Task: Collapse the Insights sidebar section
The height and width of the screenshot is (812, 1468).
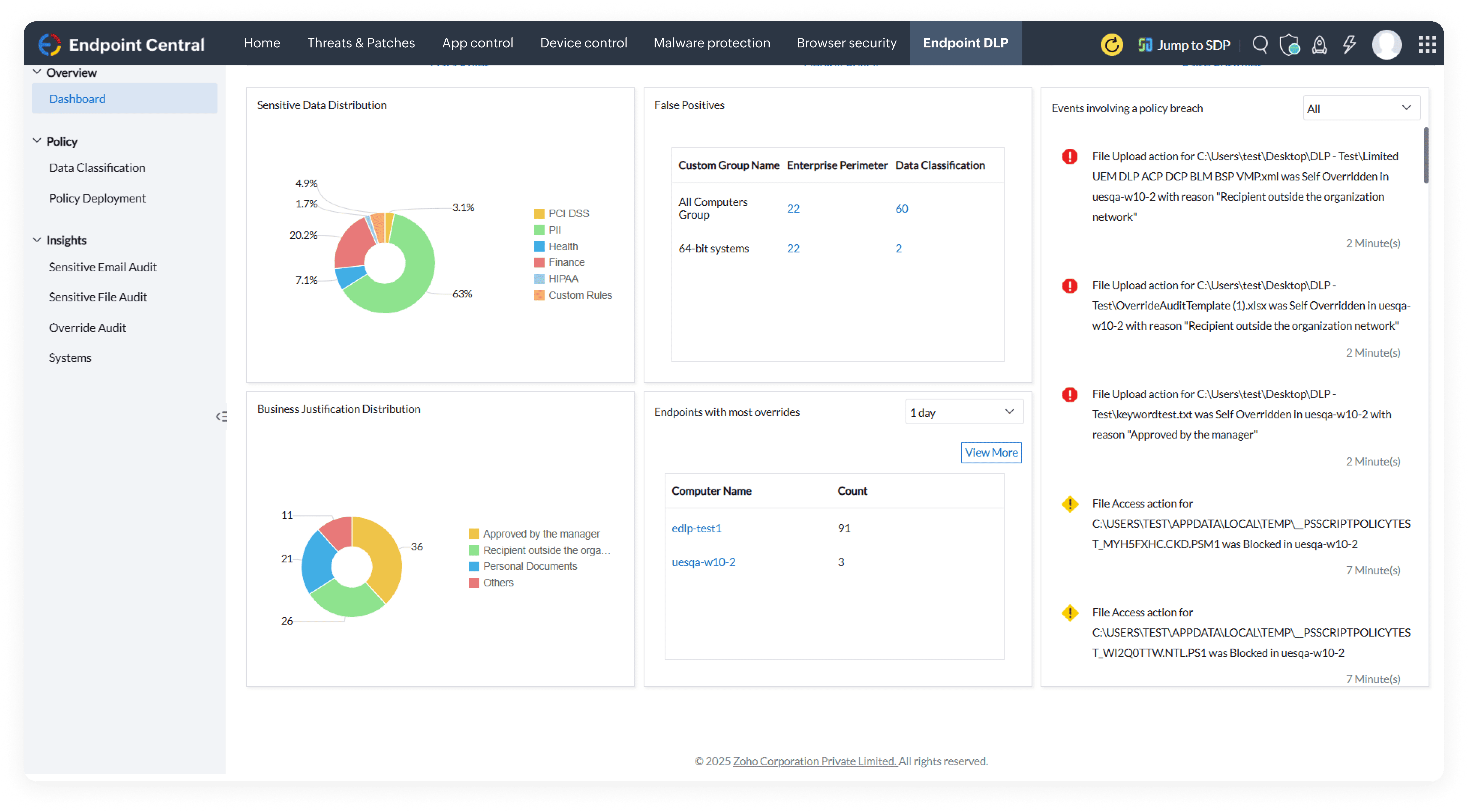Action: click(x=38, y=240)
